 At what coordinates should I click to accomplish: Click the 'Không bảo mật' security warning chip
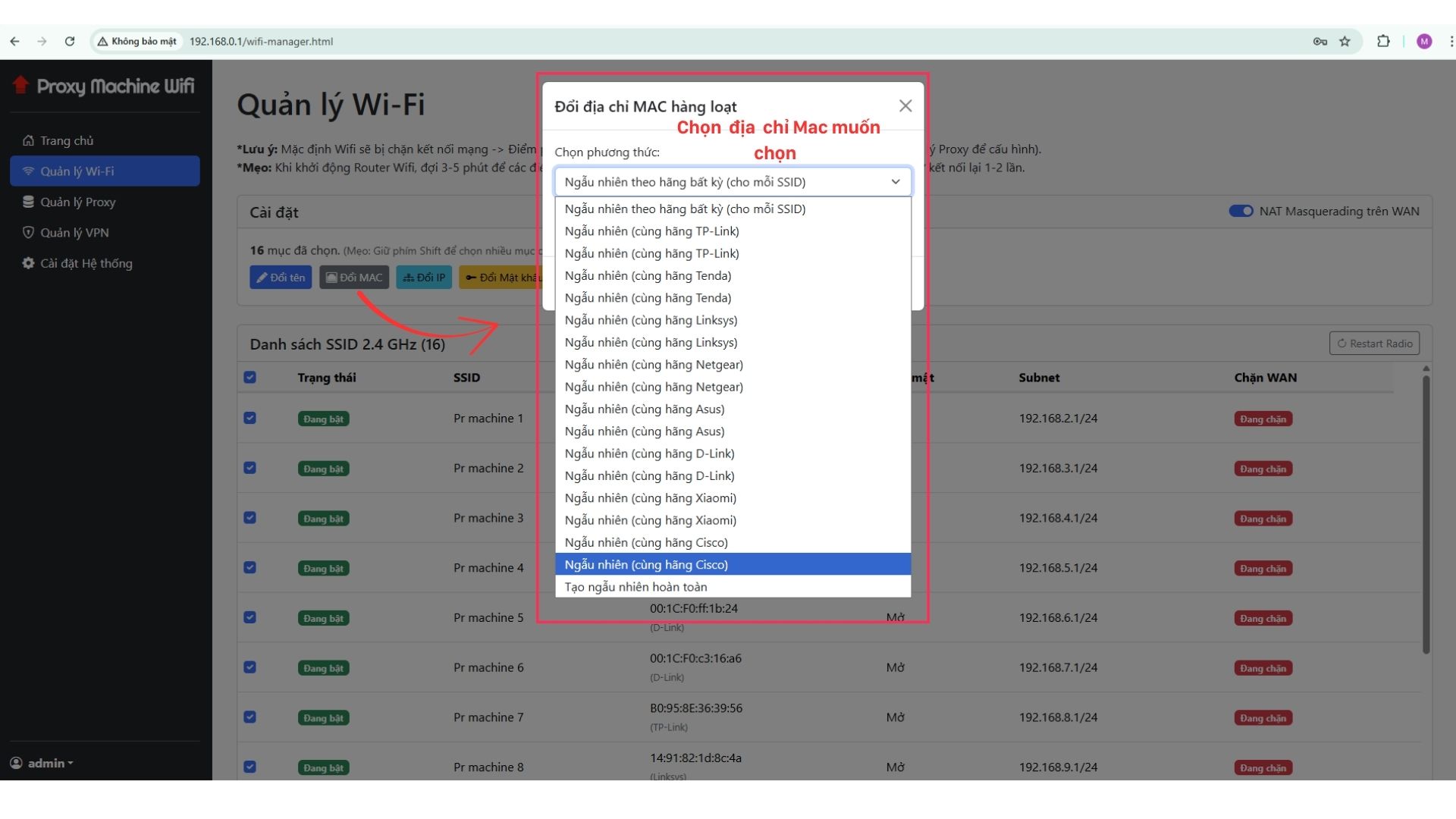pyautogui.click(x=137, y=42)
